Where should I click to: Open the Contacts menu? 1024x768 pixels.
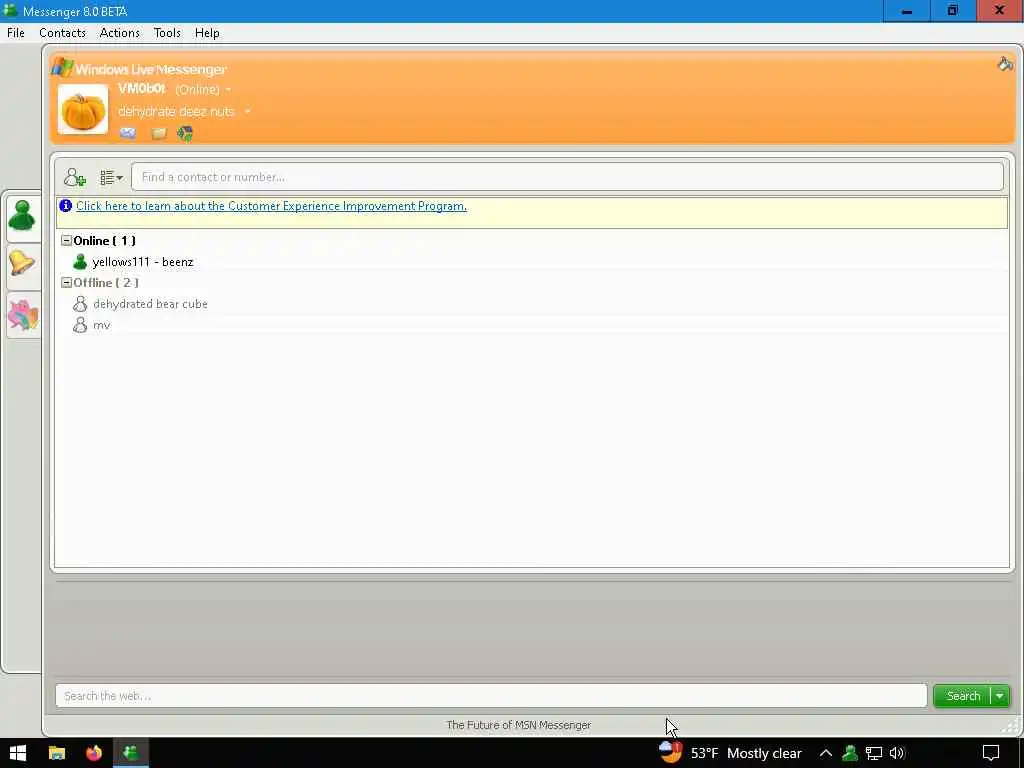pyautogui.click(x=62, y=33)
